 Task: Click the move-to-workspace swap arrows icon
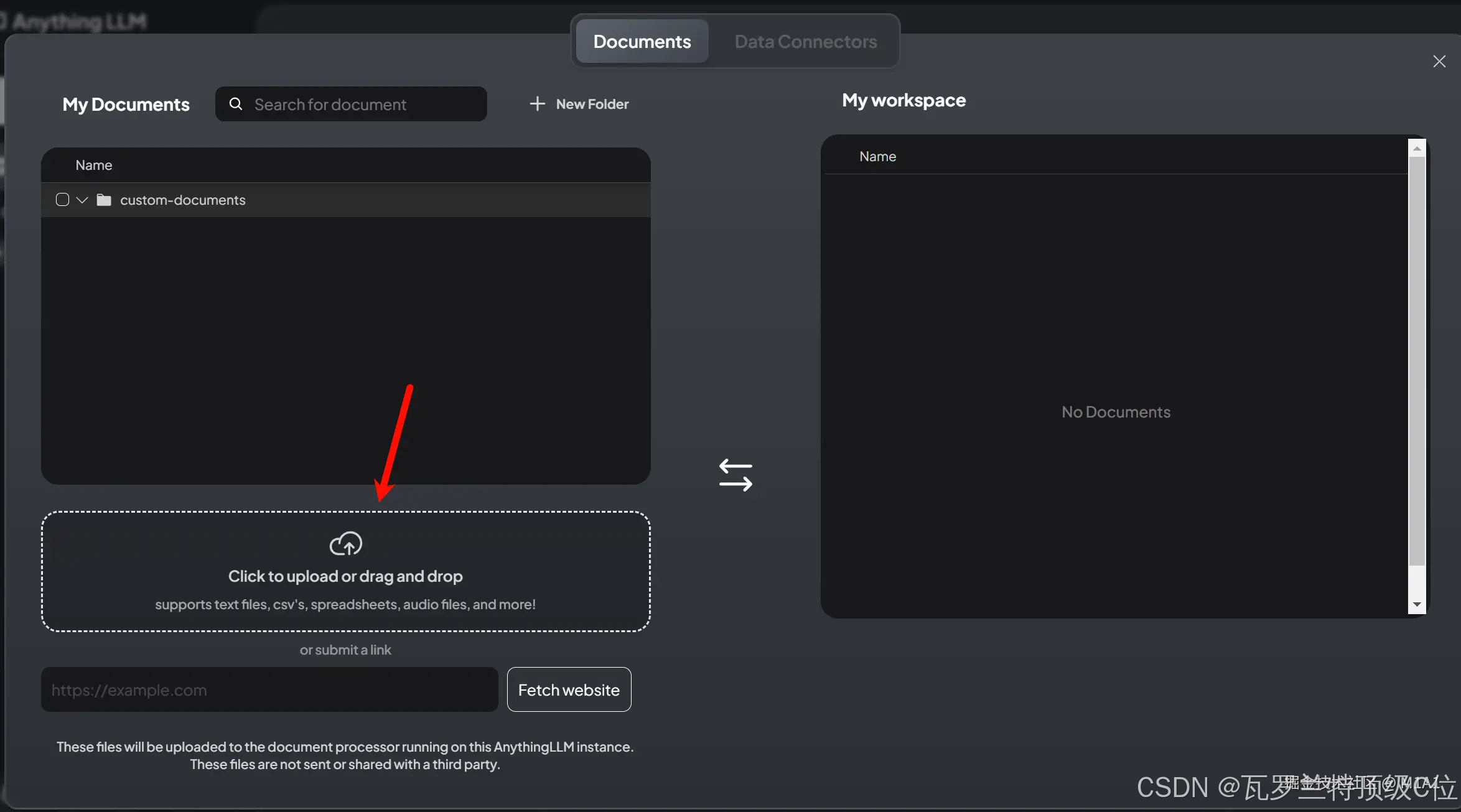coord(735,475)
